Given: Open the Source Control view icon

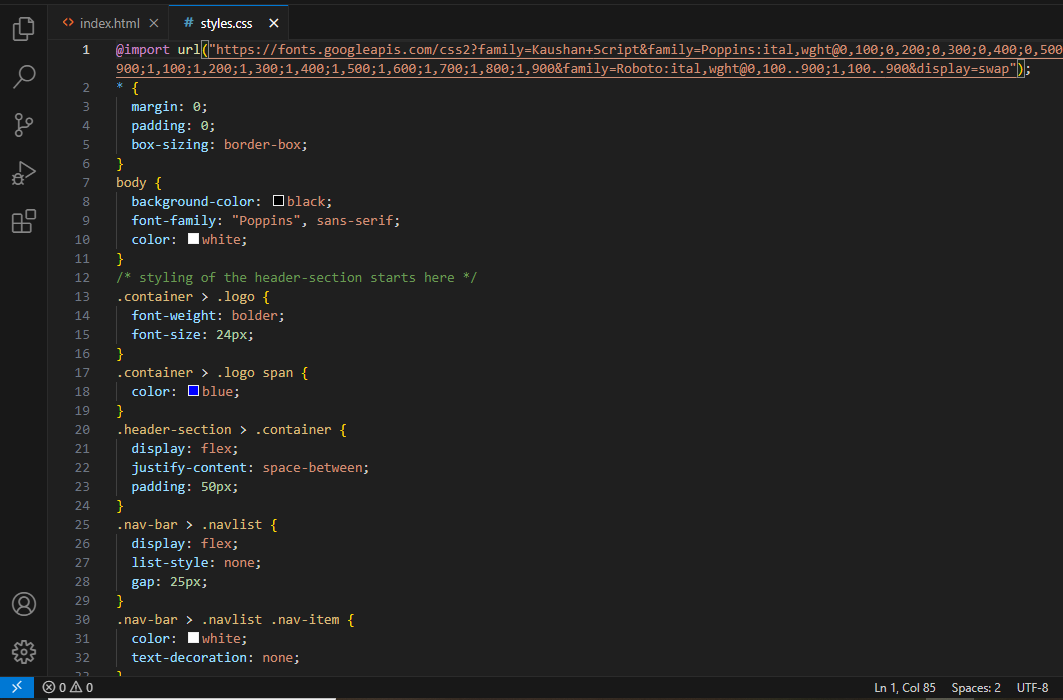Looking at the screenshot, I should click(24, 125).
